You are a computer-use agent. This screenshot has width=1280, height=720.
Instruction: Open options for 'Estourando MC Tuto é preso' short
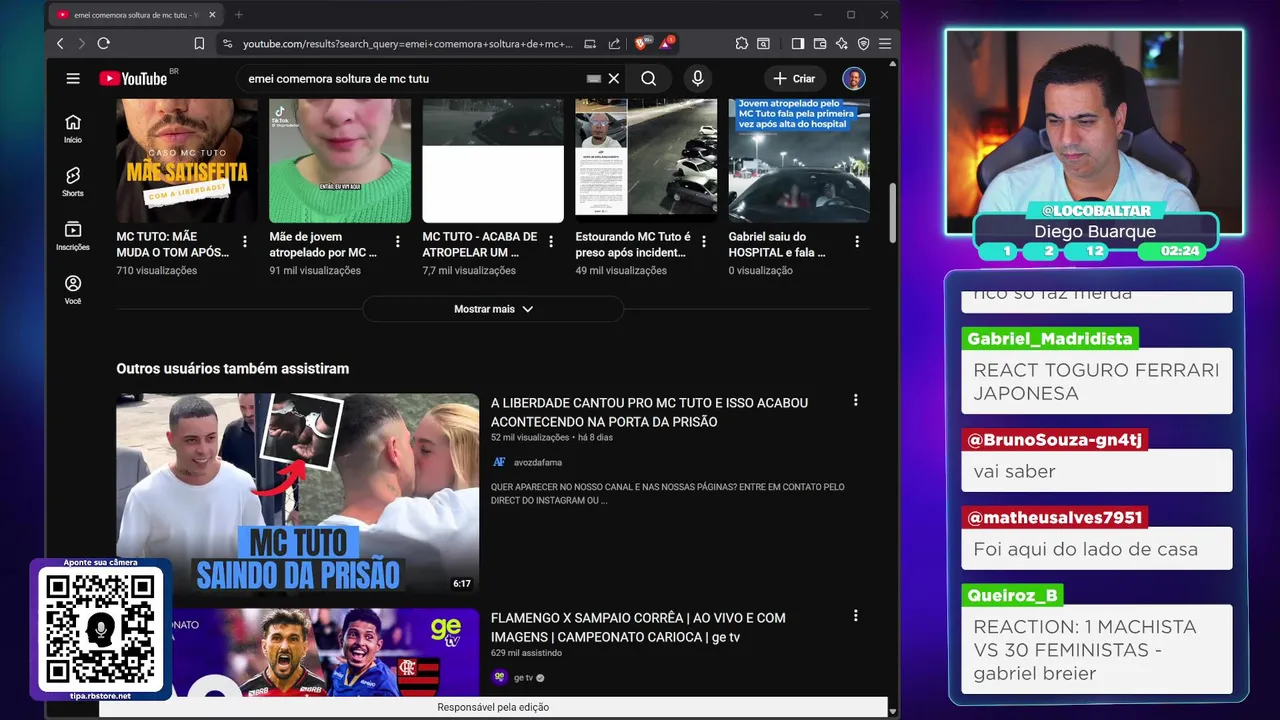(x=704, y=241)
